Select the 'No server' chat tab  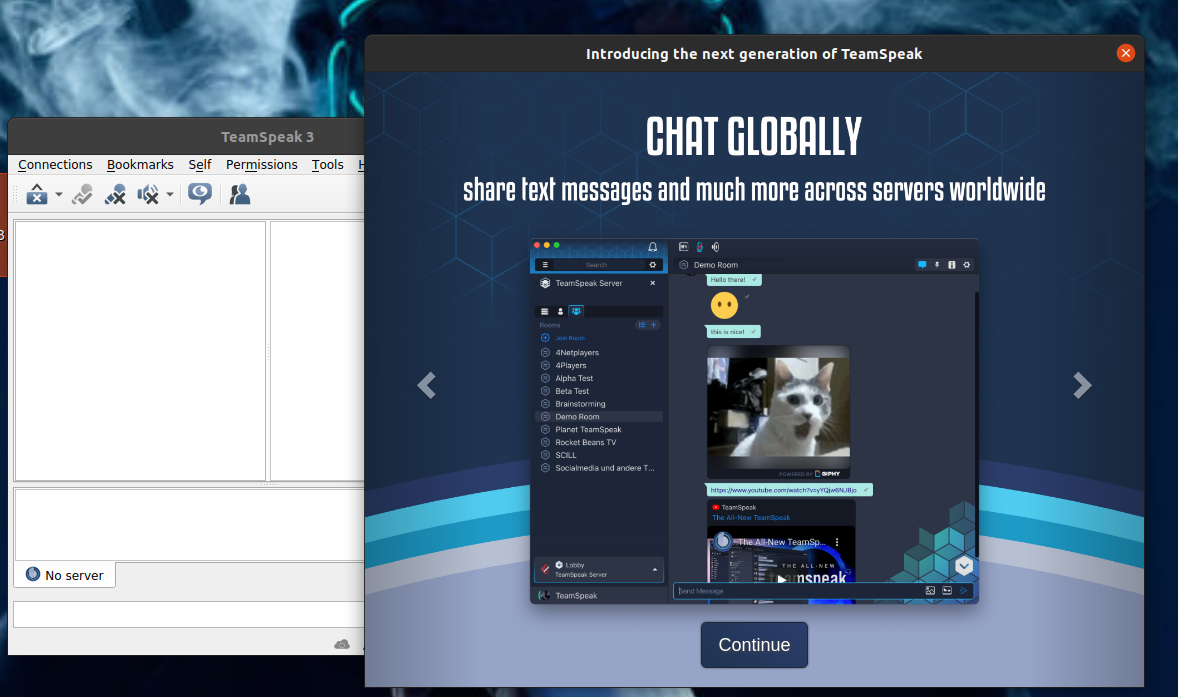pyautogui.click(x=65, y=575)
